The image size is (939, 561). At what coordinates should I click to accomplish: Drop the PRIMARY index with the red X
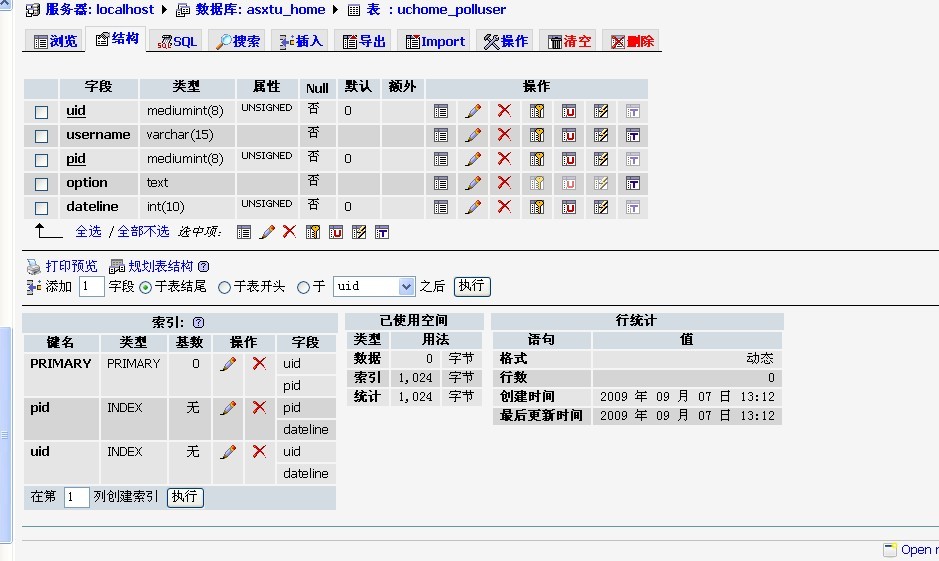(x=259, y=363)
